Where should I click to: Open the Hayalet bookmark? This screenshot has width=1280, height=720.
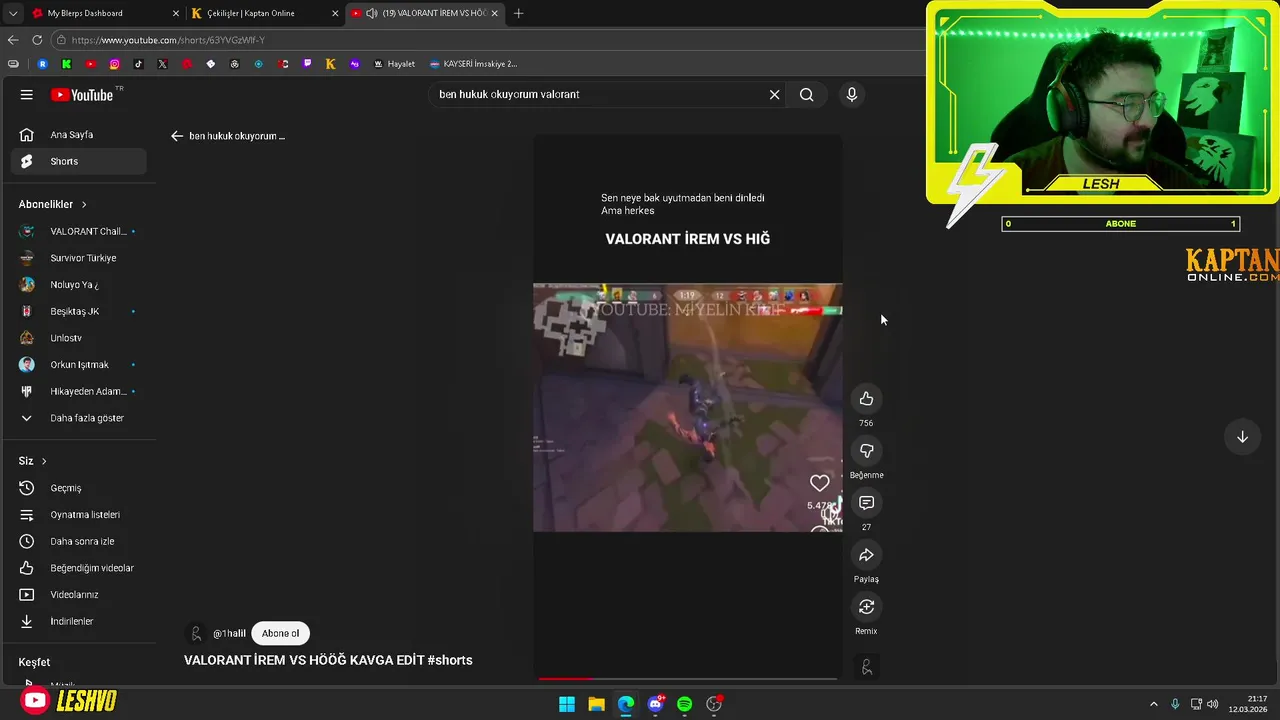pos(394,64)
